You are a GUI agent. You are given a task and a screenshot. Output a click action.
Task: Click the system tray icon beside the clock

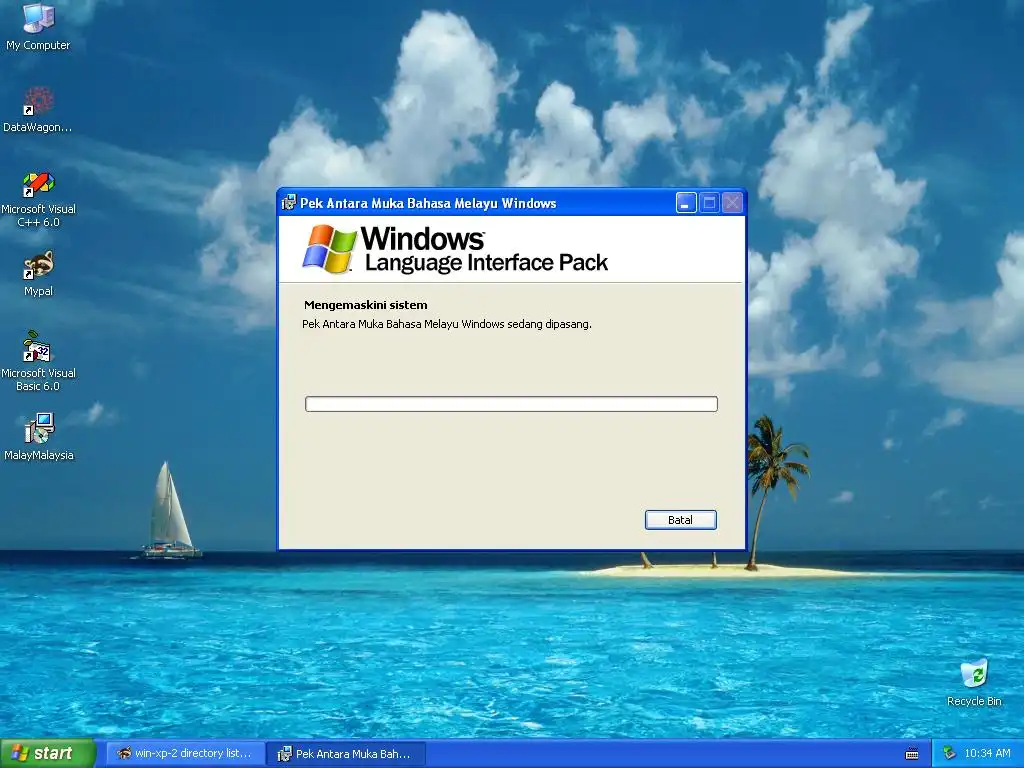coord(949,754)
